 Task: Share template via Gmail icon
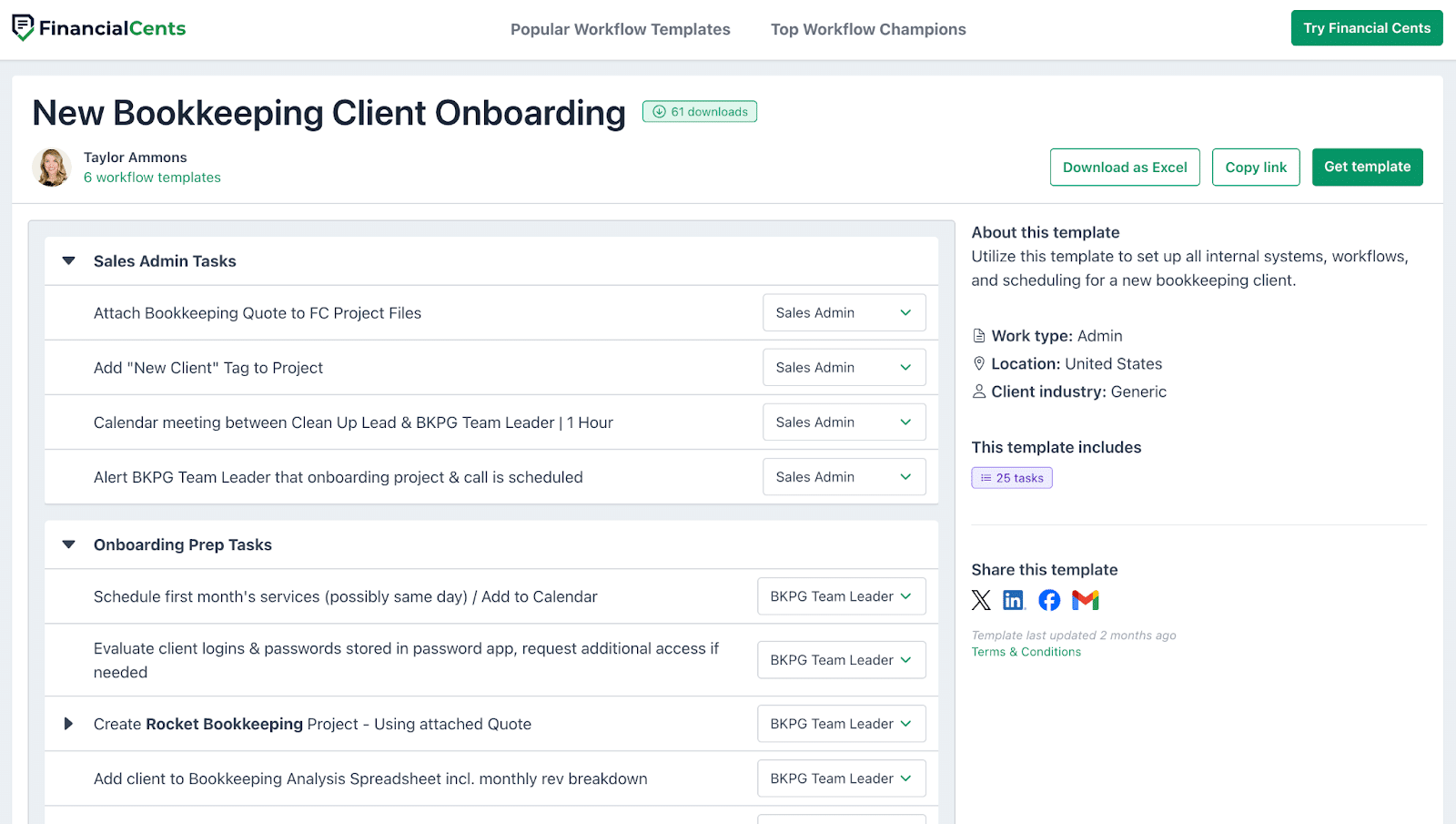point(1086,600)
